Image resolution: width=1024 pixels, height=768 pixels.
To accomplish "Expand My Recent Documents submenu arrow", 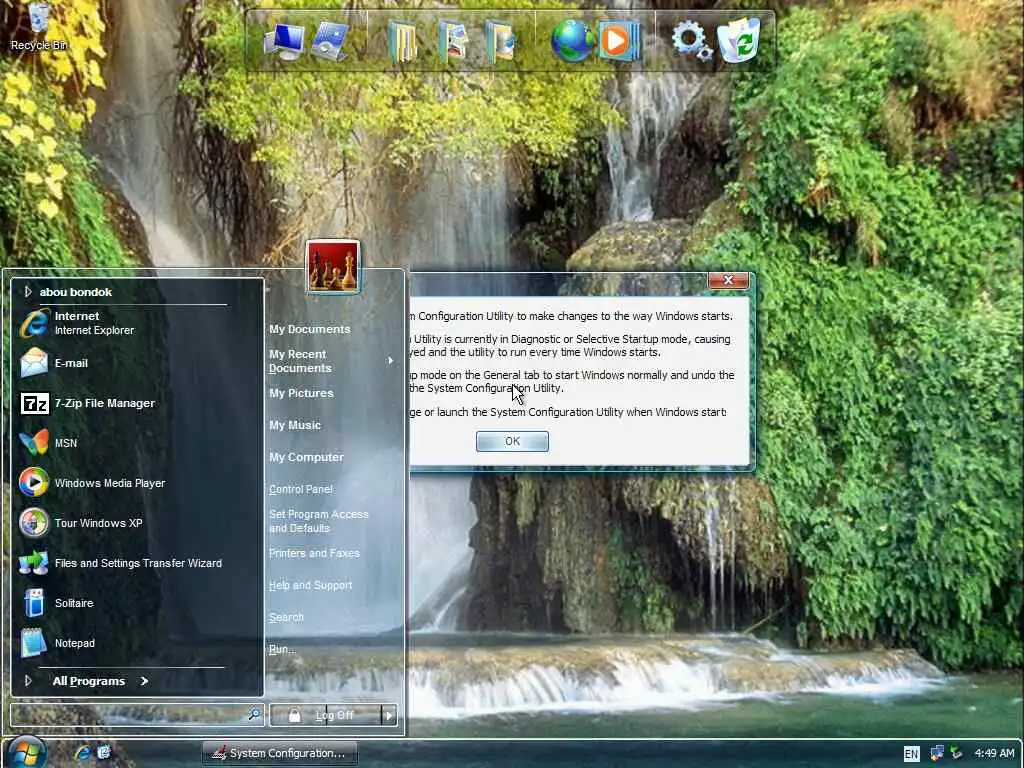I will [x=391, y=360].
